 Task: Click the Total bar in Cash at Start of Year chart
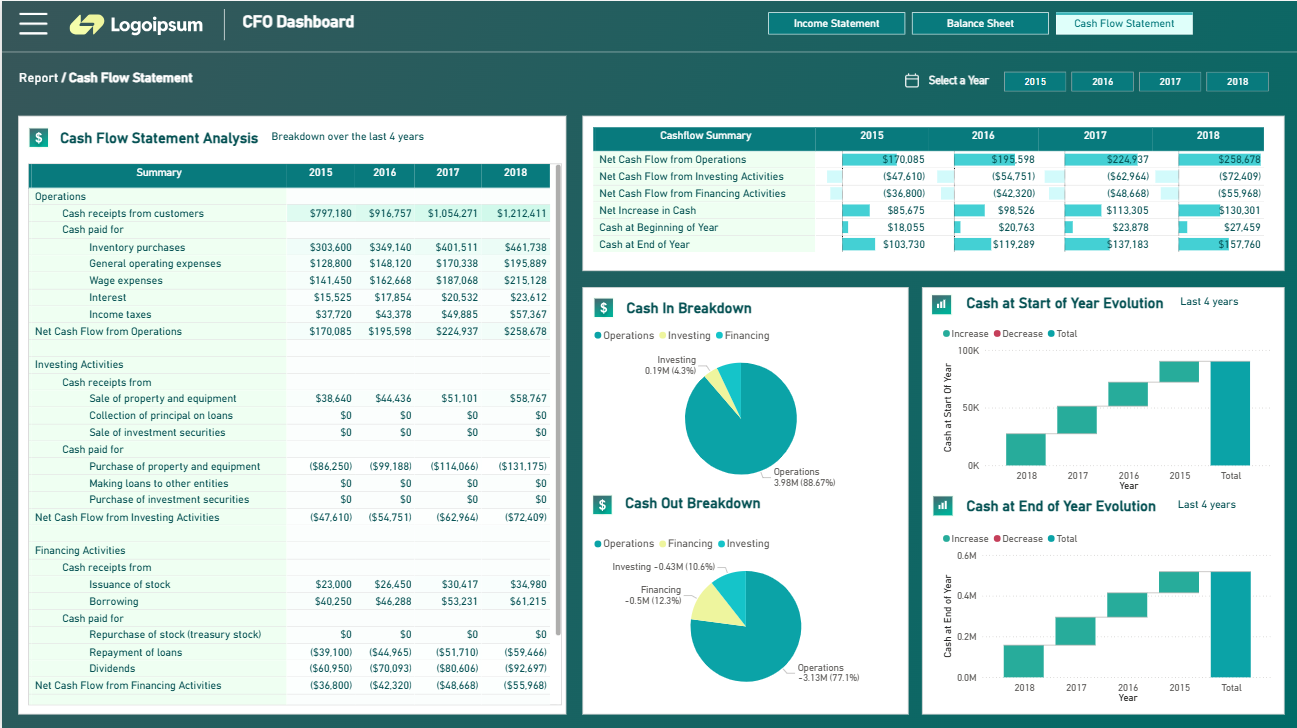1230,413
